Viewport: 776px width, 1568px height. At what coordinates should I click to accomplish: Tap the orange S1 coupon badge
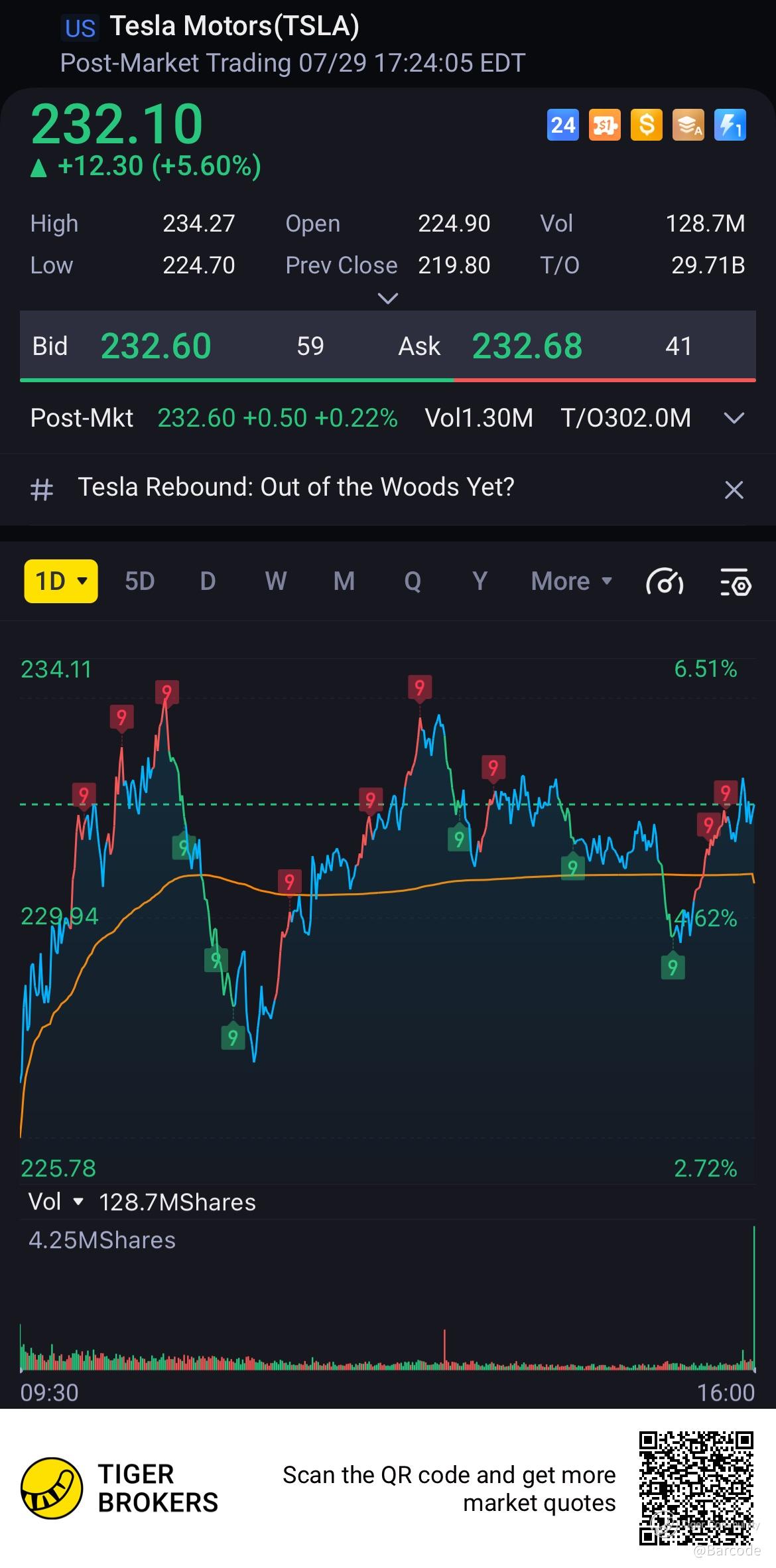605,125
